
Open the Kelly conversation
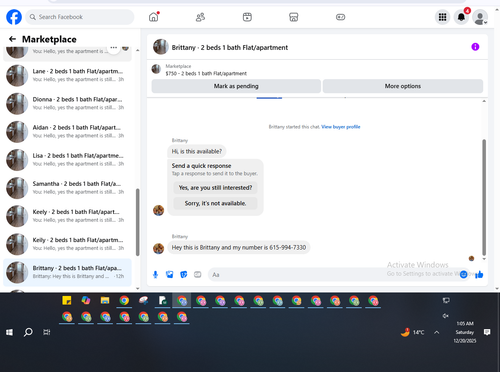67,244
